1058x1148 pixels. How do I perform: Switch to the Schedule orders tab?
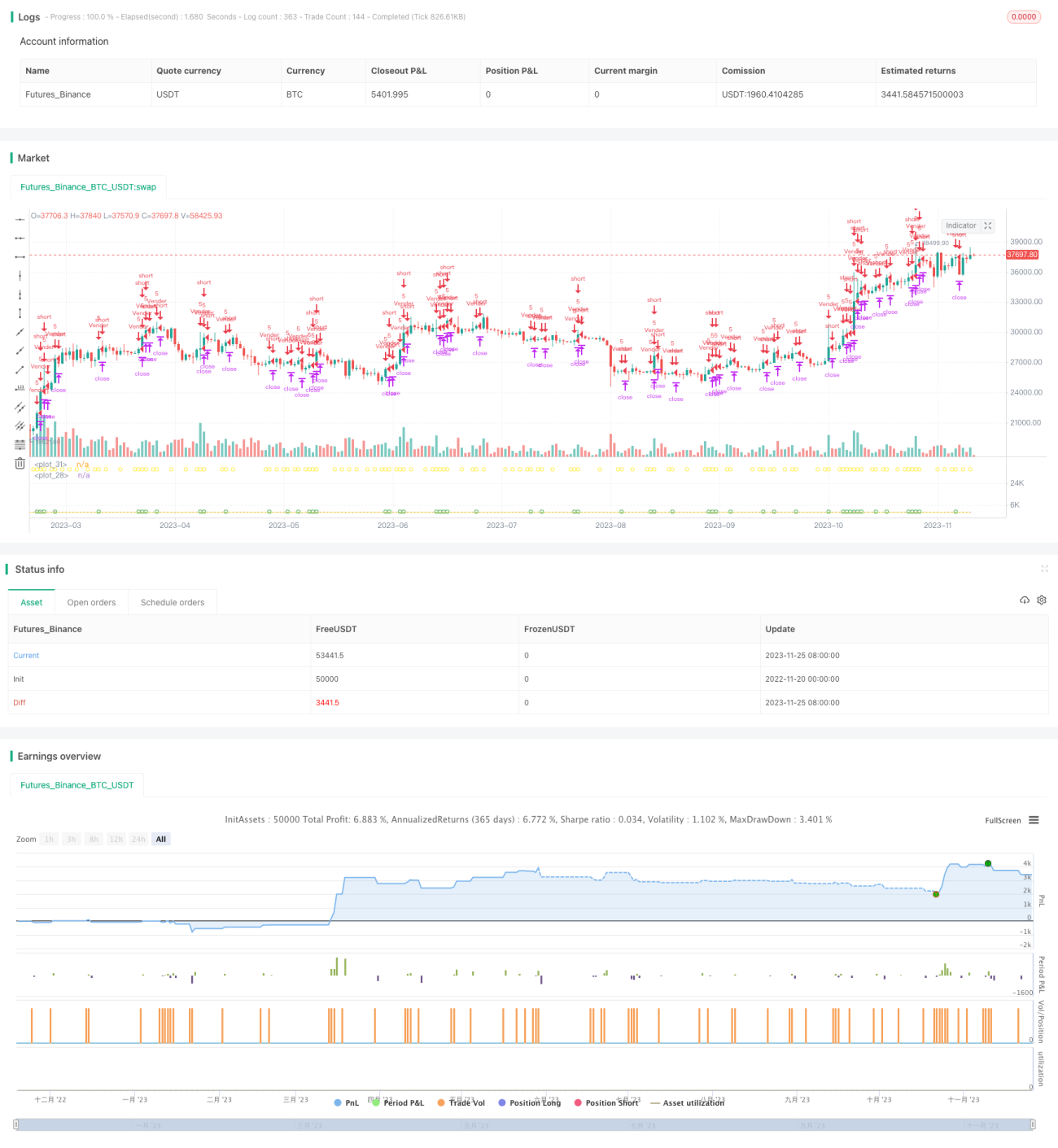(173, 603)
